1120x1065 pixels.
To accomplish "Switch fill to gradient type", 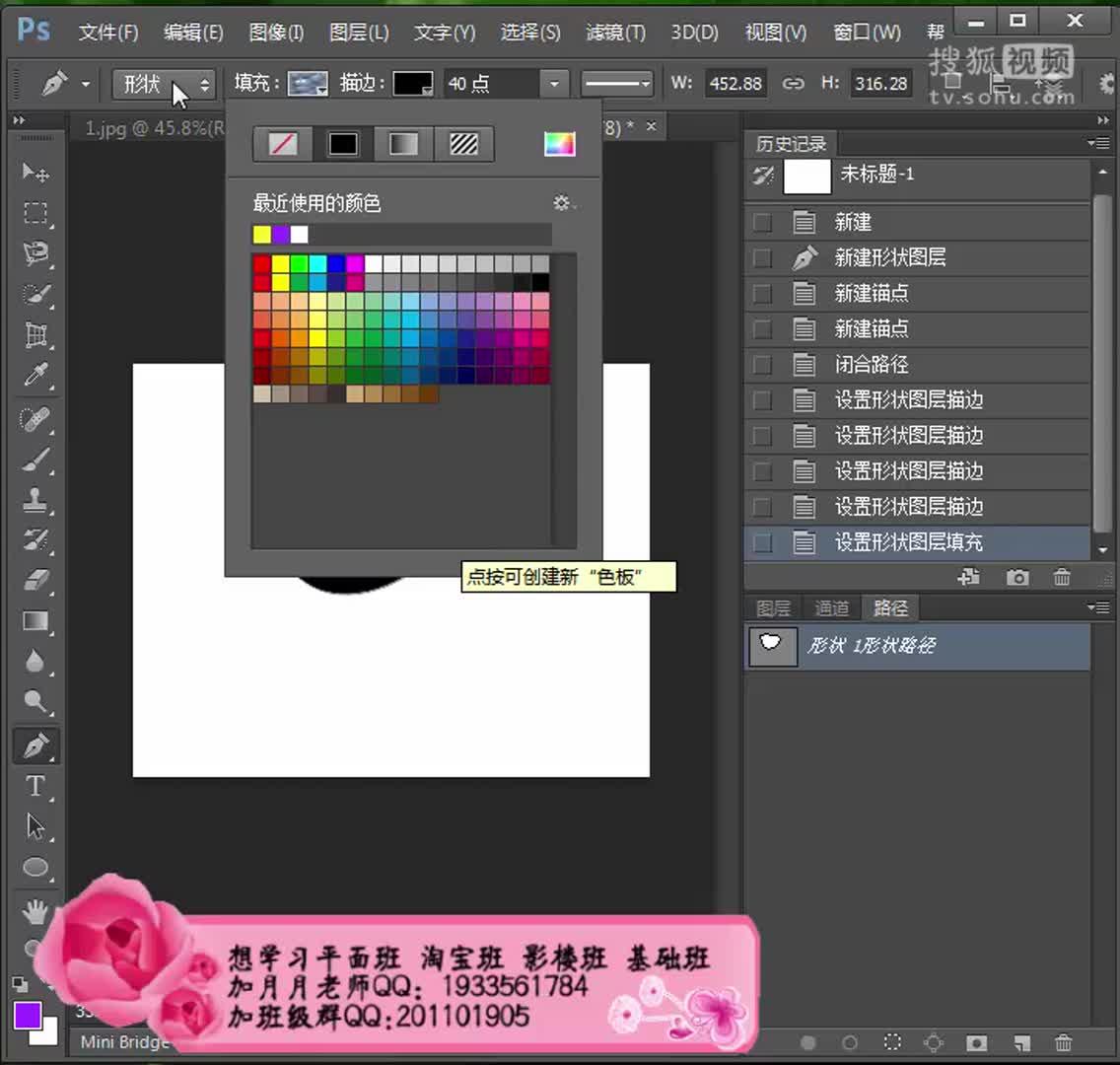I will click(402, 143).
